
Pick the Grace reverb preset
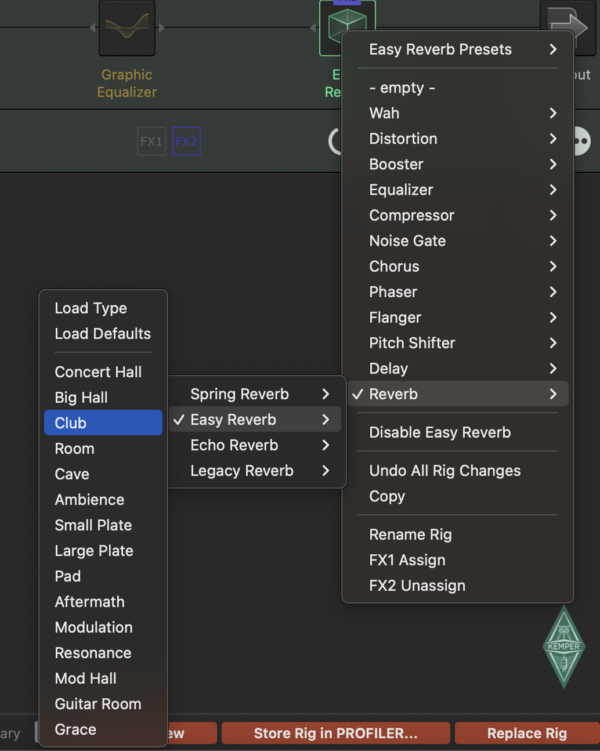[x=103, y=729]
